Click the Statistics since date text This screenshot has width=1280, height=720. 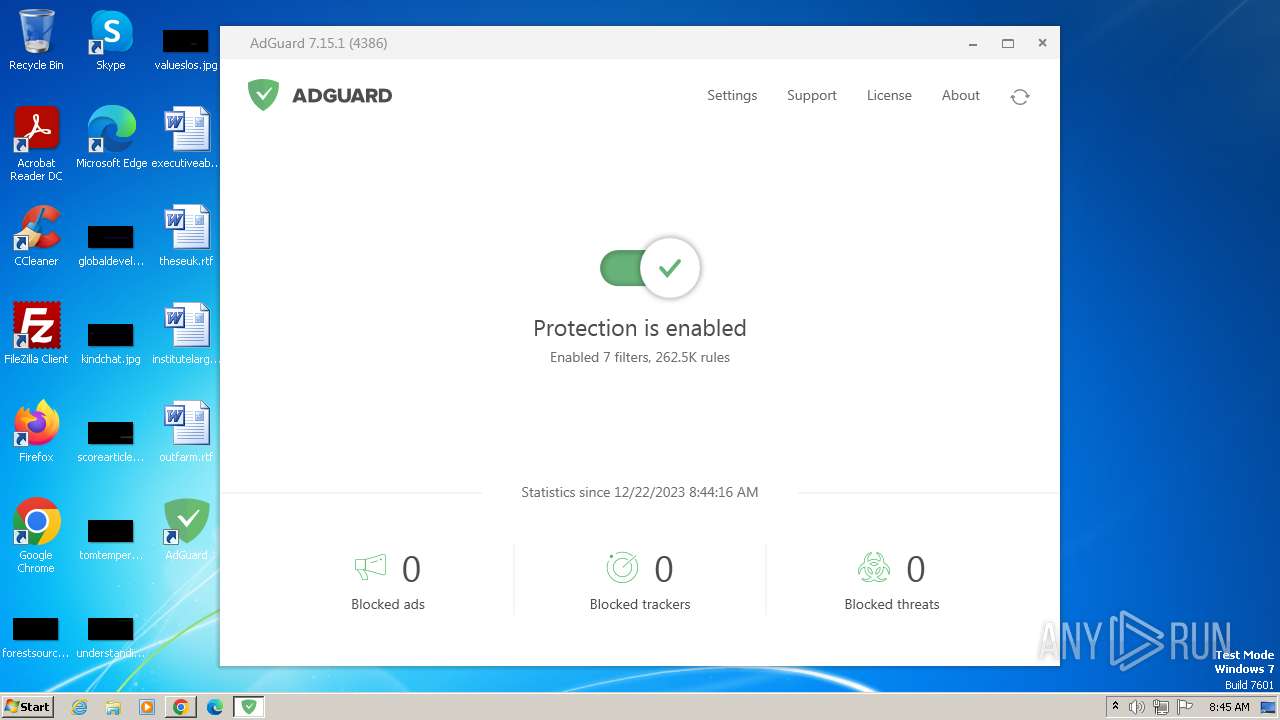click(640, 492)
